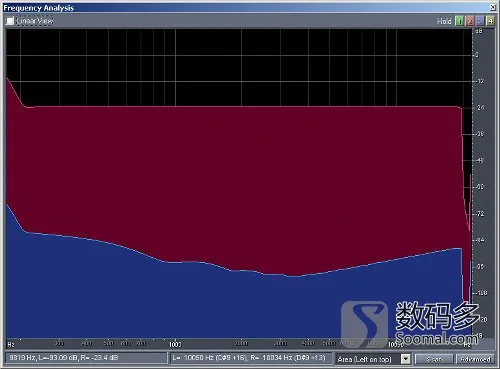Click the Linear View label text
The image size is (500, 369).
(x=35, y=21)
